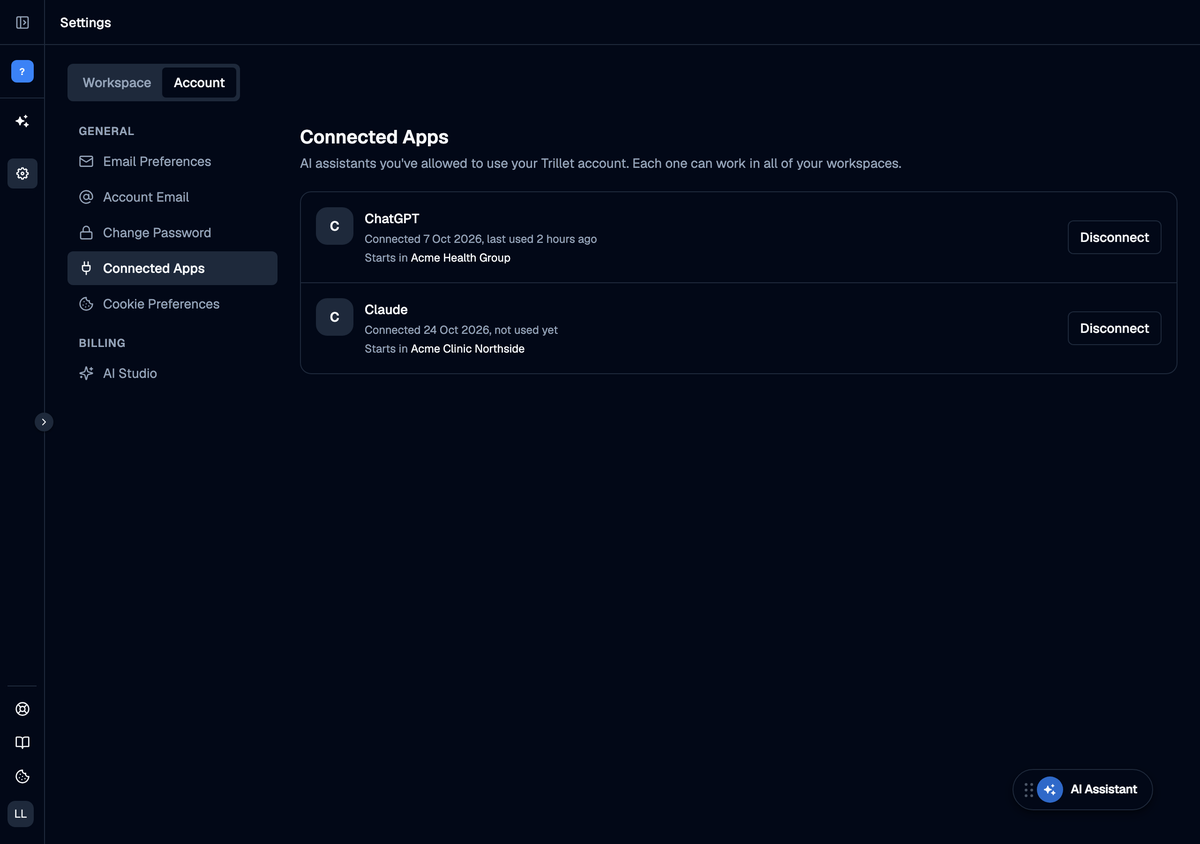Viewport: 1200px width, 844px height.
Task: Grab the AI Assistant drag handle dots
Action: click(1028, 790)
